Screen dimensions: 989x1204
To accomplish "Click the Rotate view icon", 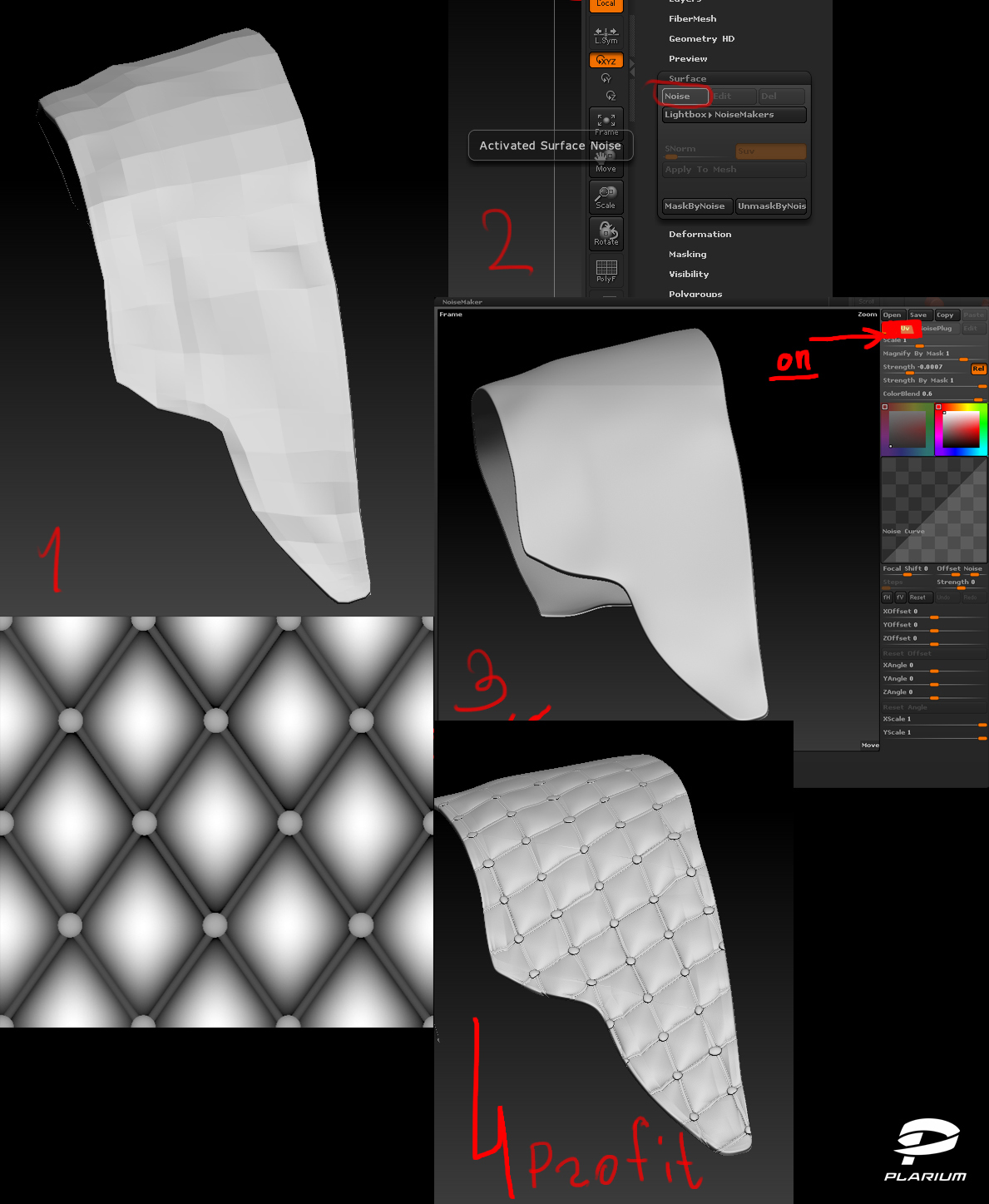I will click(606, 233).
